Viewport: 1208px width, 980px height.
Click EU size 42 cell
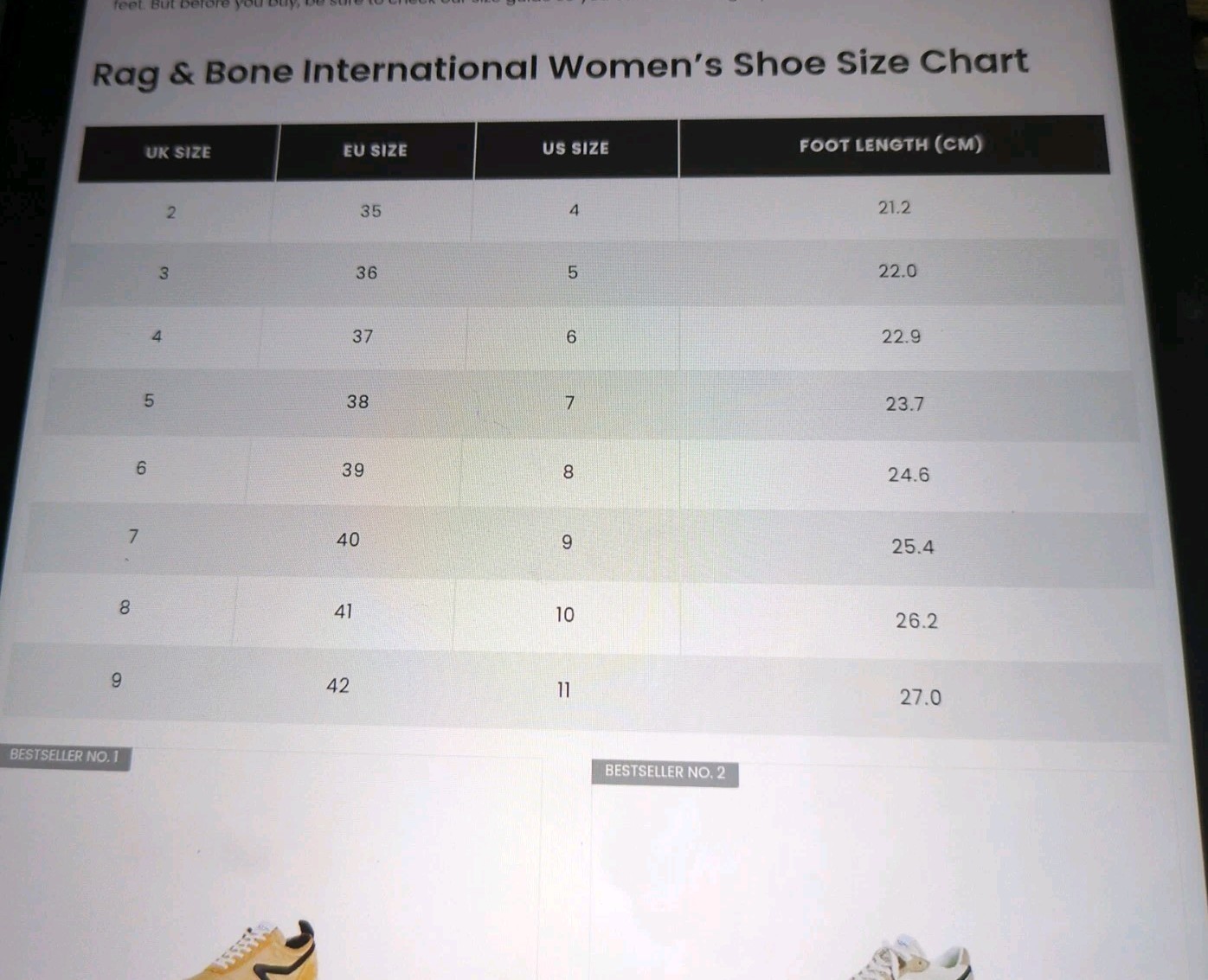[x=338, y=686]
